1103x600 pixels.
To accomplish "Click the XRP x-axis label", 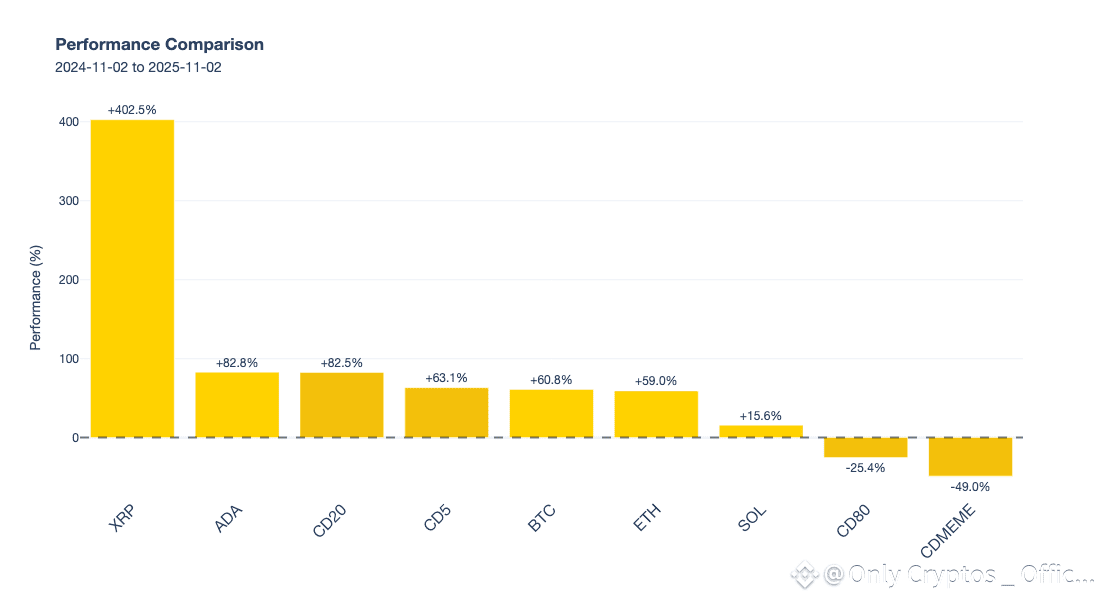I will click(123, 522).
